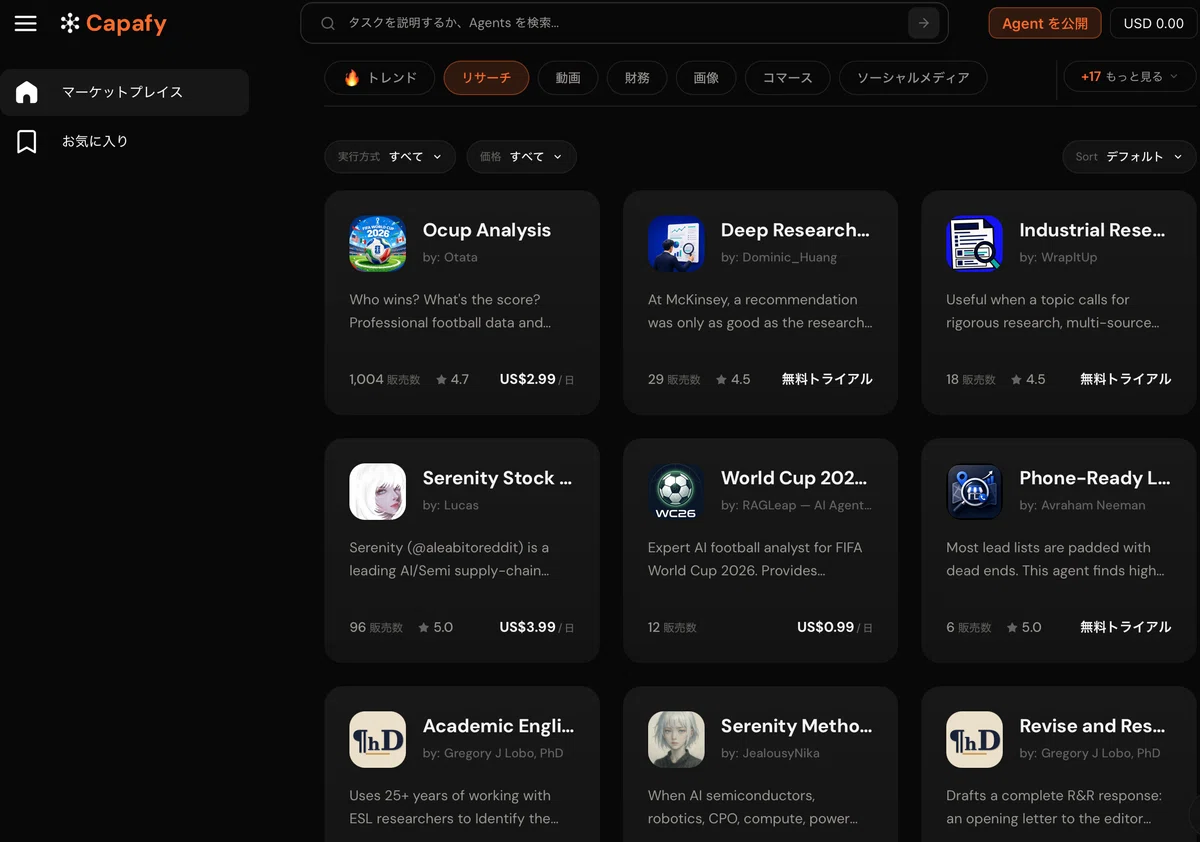Click the Industrial Research agent icon
The image size is (1200, 842).
point(974,243)
